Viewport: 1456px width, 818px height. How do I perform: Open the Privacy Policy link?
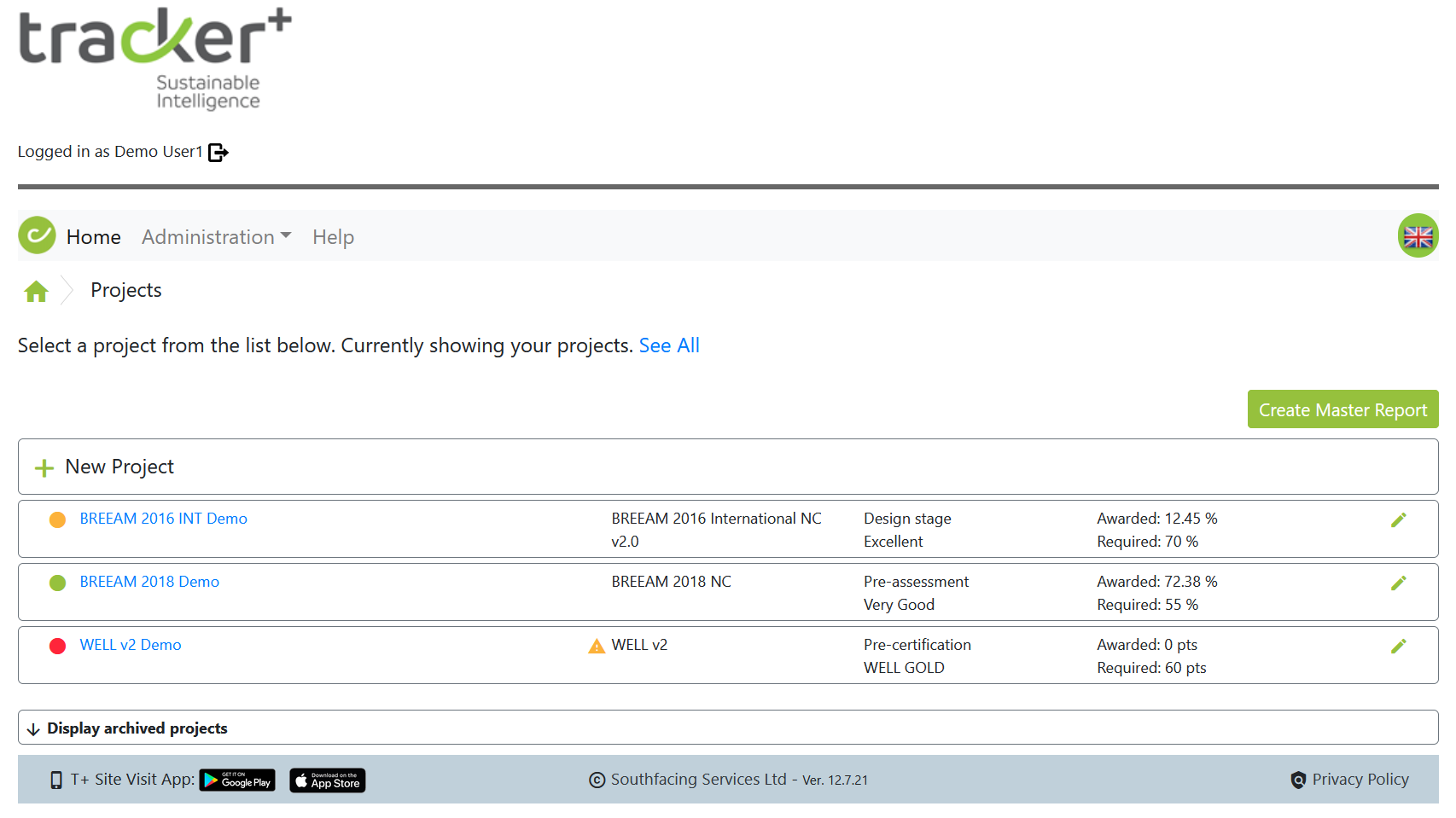point(1360,780)
